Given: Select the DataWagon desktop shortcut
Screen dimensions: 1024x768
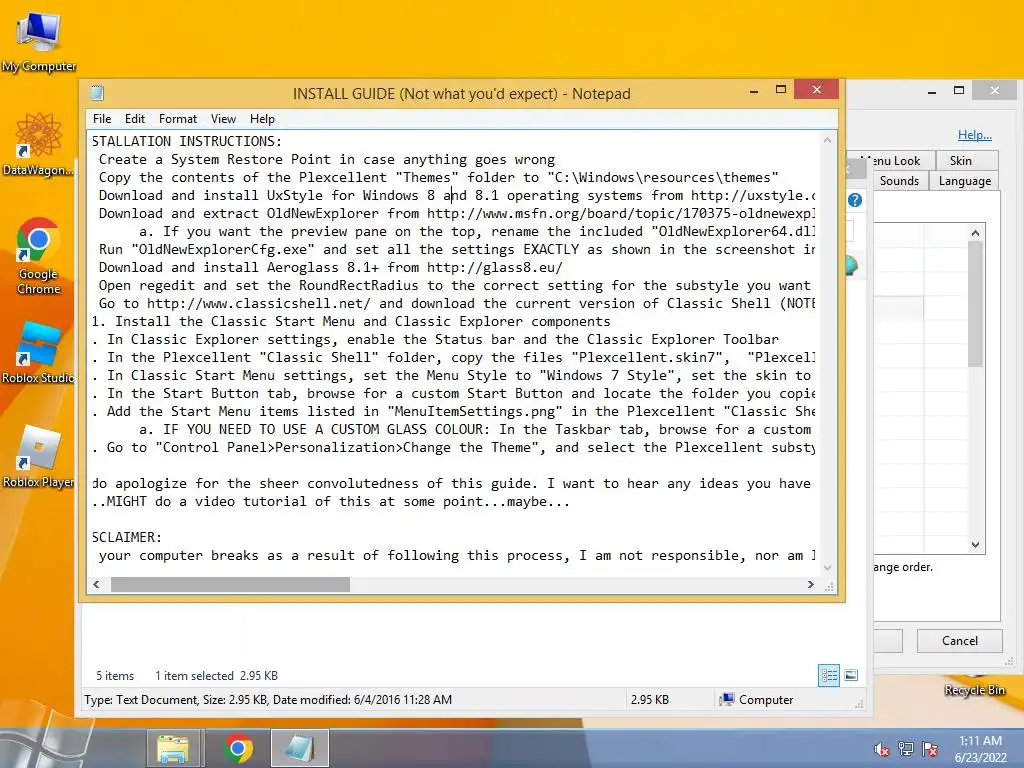Looking at the screenshot, I should 39,144.
